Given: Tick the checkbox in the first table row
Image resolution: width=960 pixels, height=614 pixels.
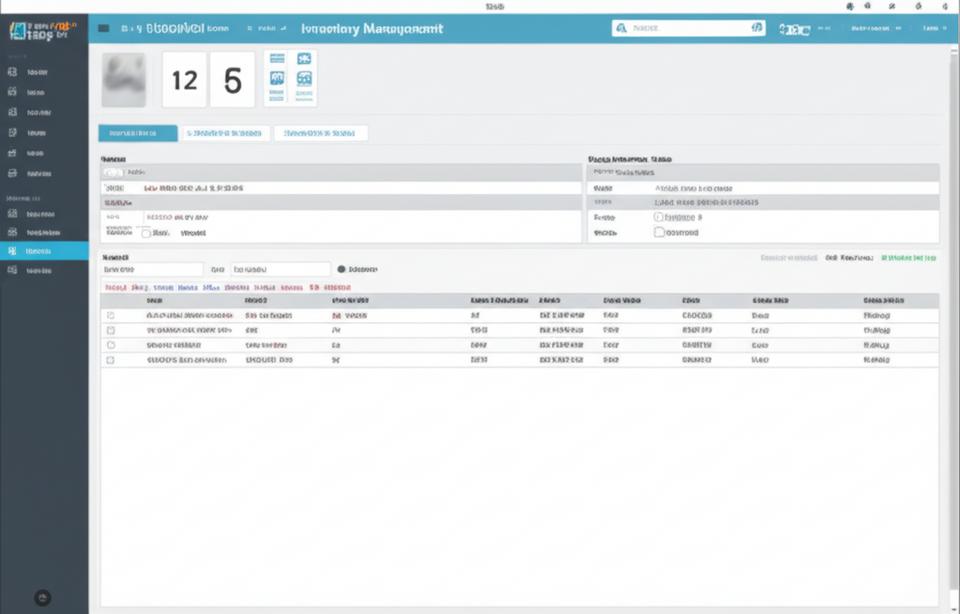Looking at the screenshot, I should tap(111, 315).
